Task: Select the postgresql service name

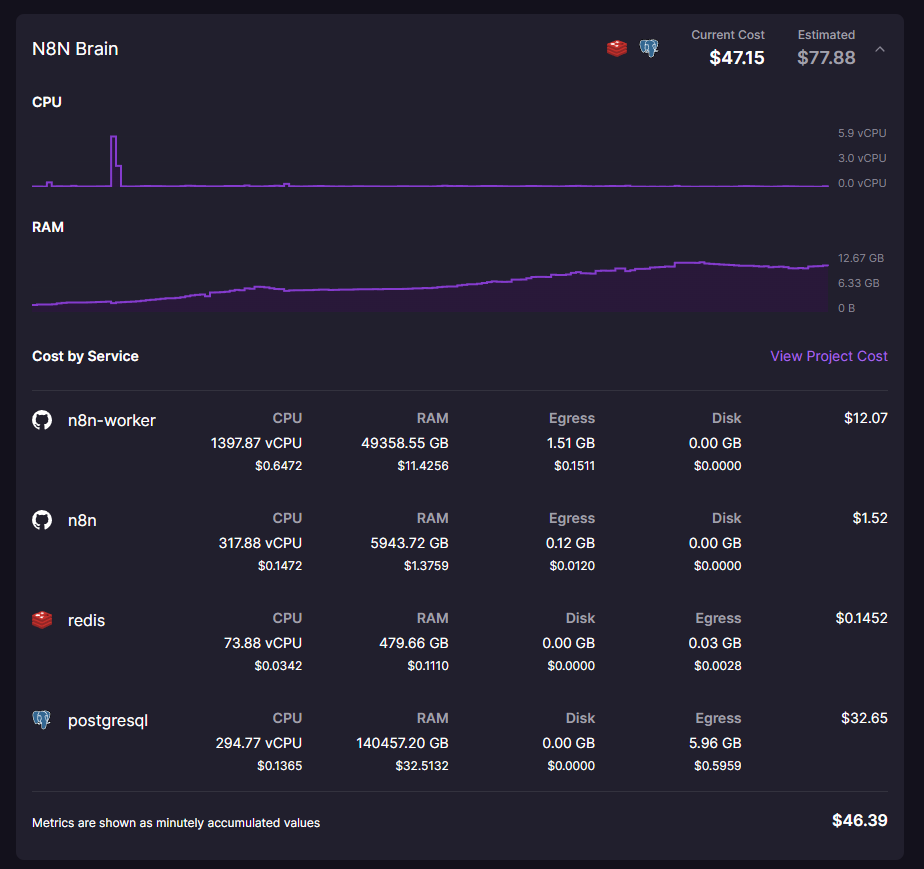Action: (x=107, y=720)
